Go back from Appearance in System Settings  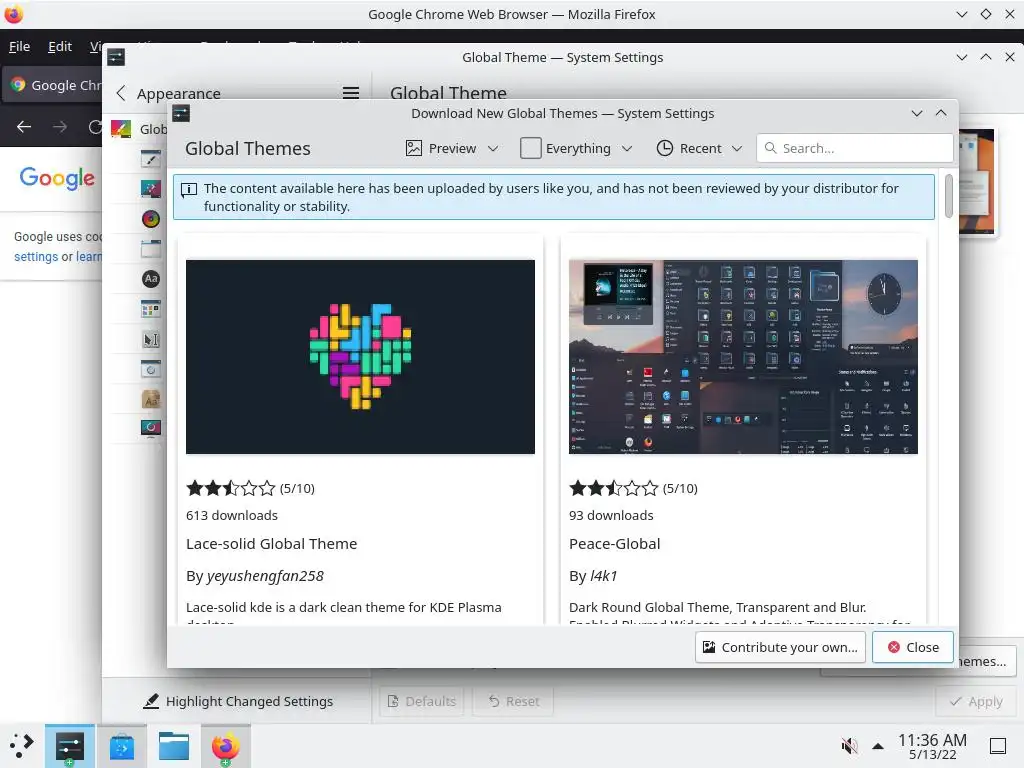[x=121, y=93]
